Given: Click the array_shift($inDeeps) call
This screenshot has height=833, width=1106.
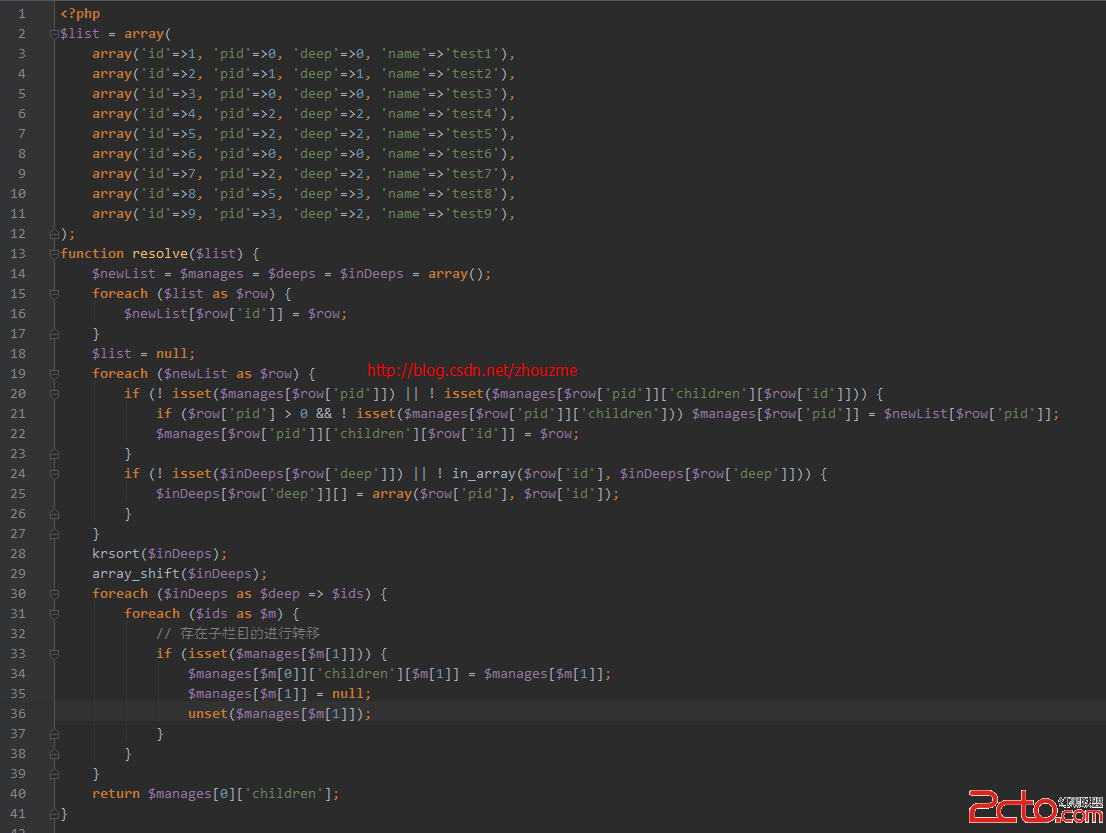Looking at the screenshot, I should click(179, 573).
